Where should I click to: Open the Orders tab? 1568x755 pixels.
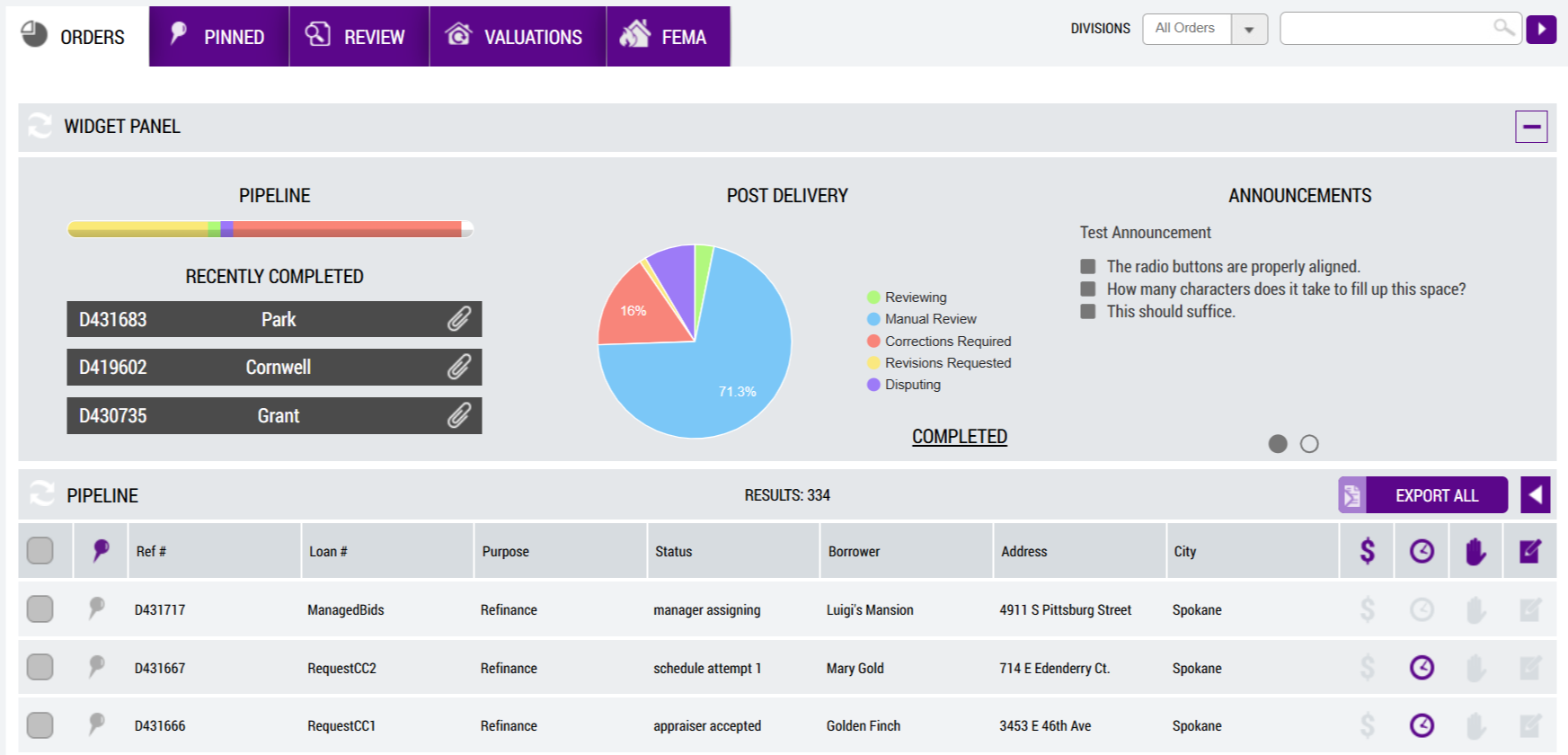pyautogui.click(x=77, y=37)
